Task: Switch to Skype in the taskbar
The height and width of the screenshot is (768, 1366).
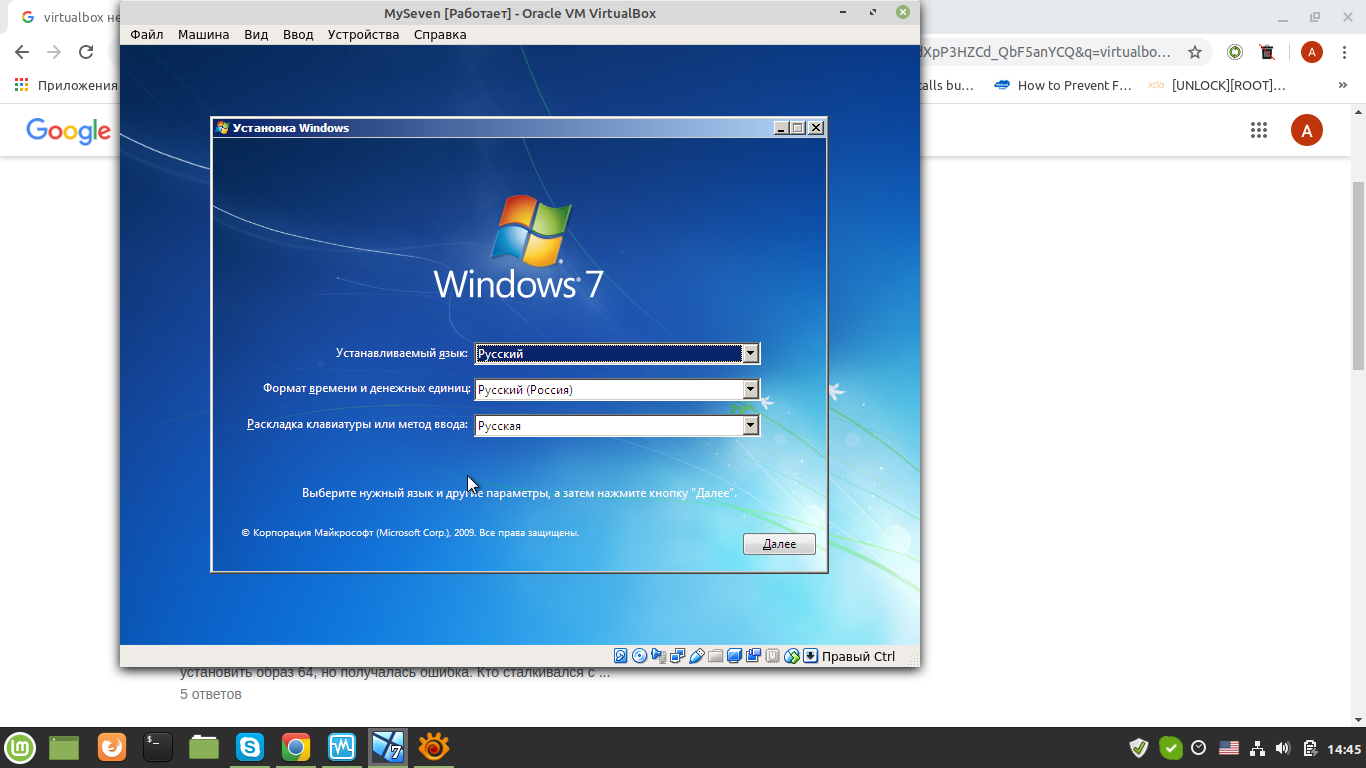Action: [250, 747]
